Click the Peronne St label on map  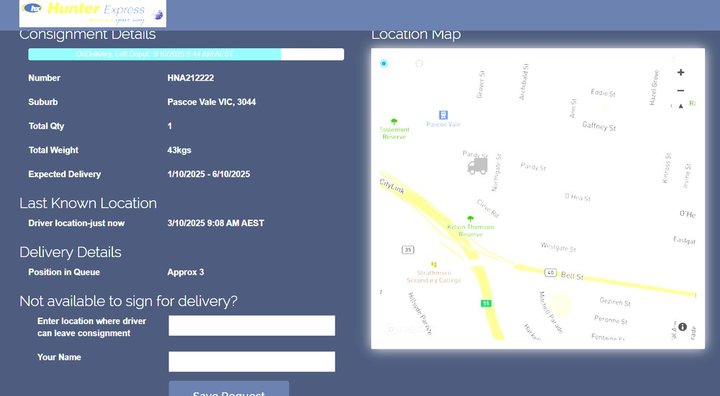pyautogui.click(x=610, y=319)
